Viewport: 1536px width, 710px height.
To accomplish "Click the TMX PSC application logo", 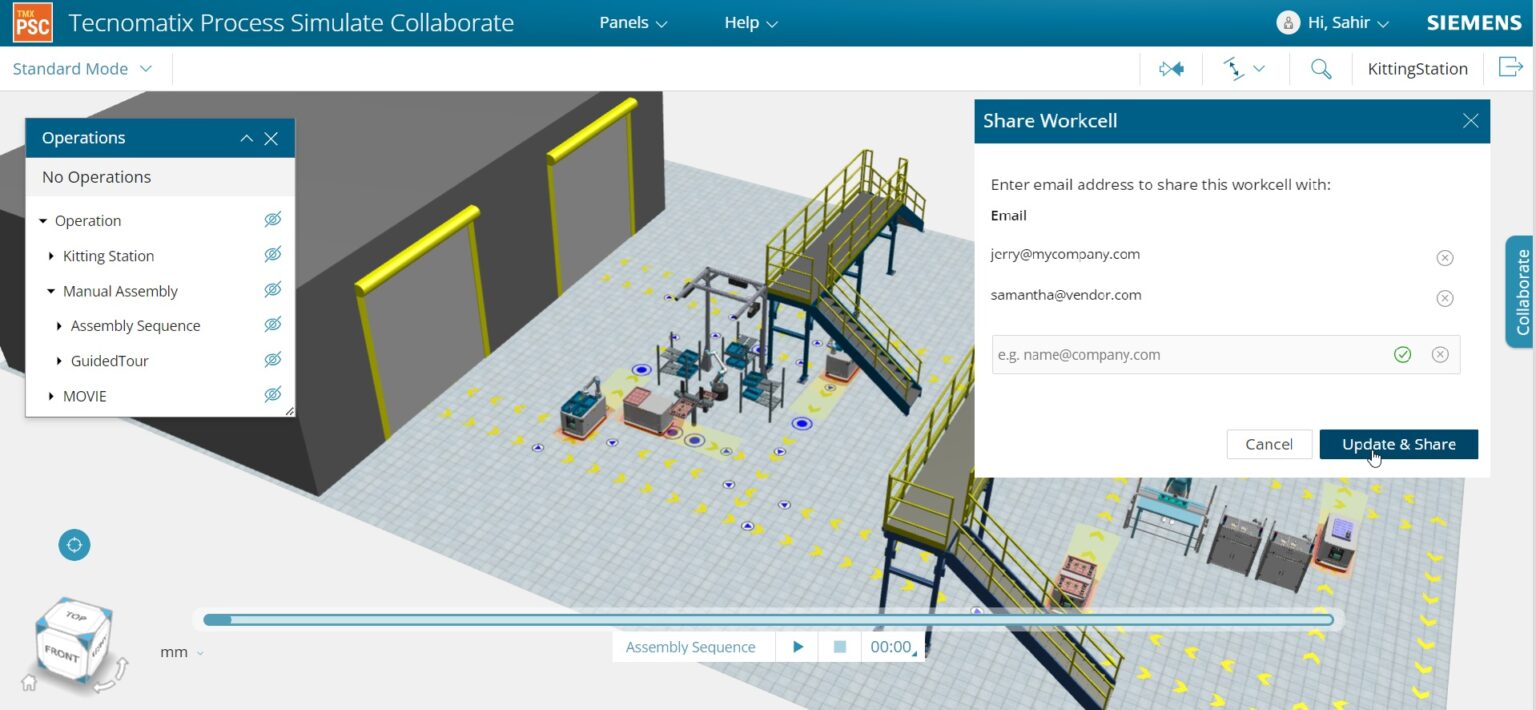I will pos(33,21).
